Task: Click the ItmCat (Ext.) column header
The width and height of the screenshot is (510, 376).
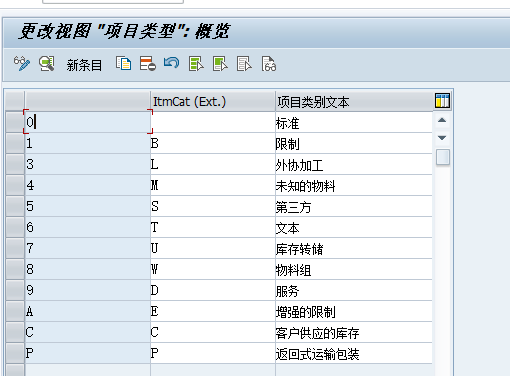Action: click(213, 101)
